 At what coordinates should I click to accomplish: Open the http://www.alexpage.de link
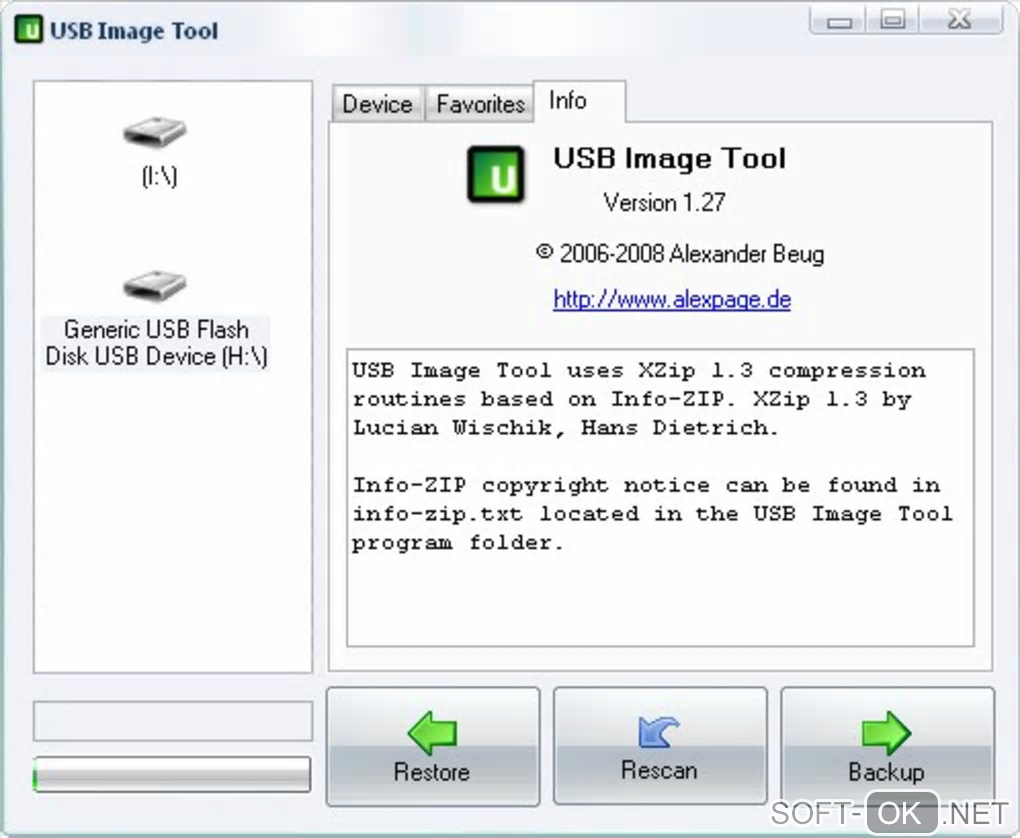pos(672,299)
